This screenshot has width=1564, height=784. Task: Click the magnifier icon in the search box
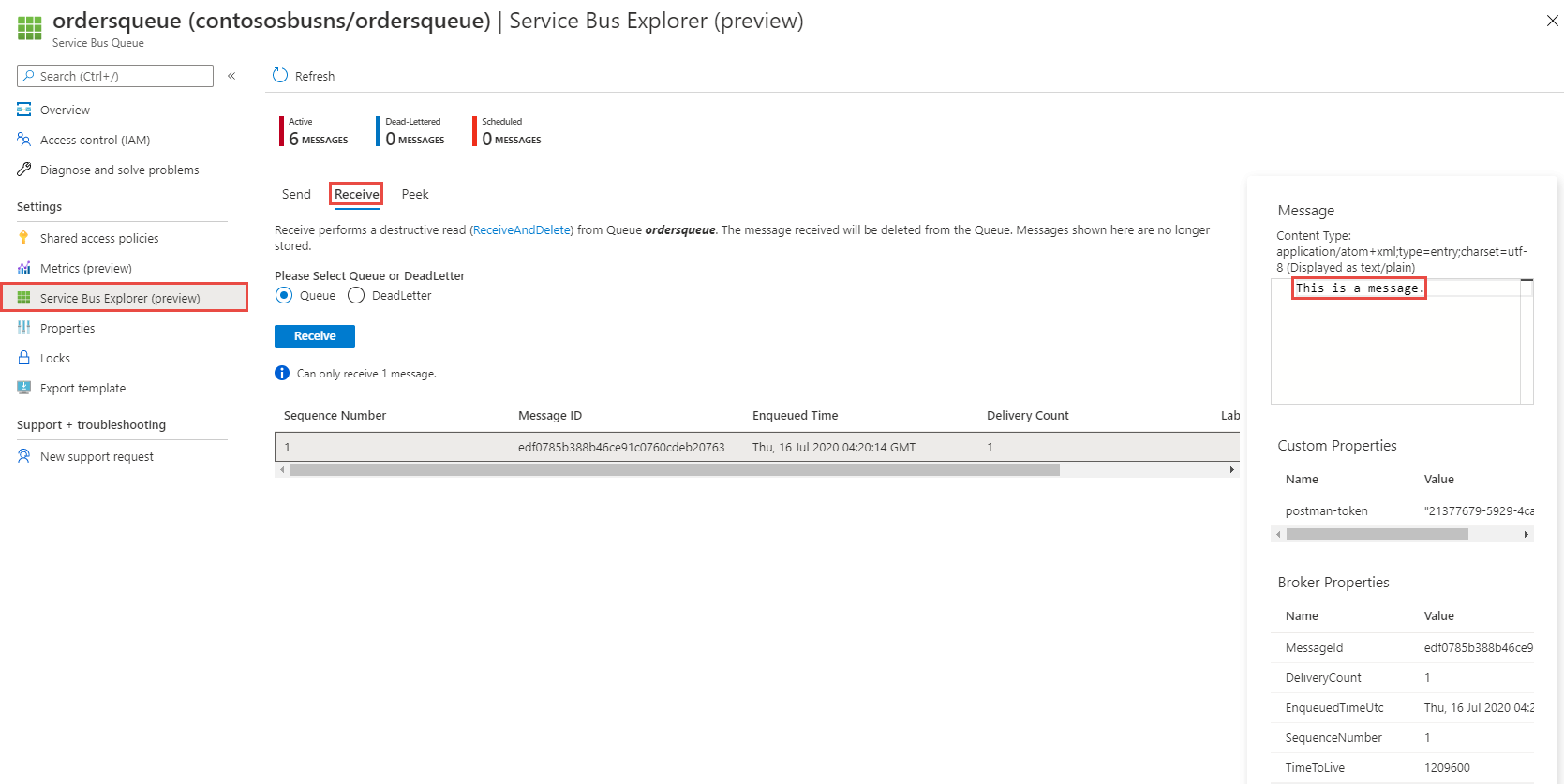tap(29, 76)
